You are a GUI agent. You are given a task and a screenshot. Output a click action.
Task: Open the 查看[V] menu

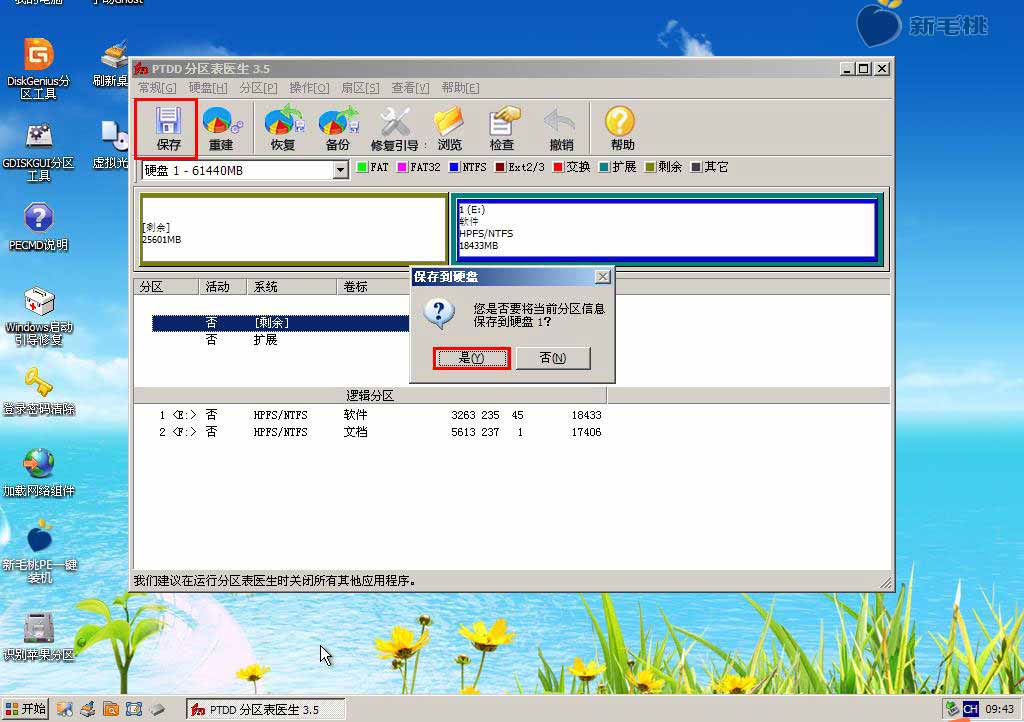coord(410,87)
